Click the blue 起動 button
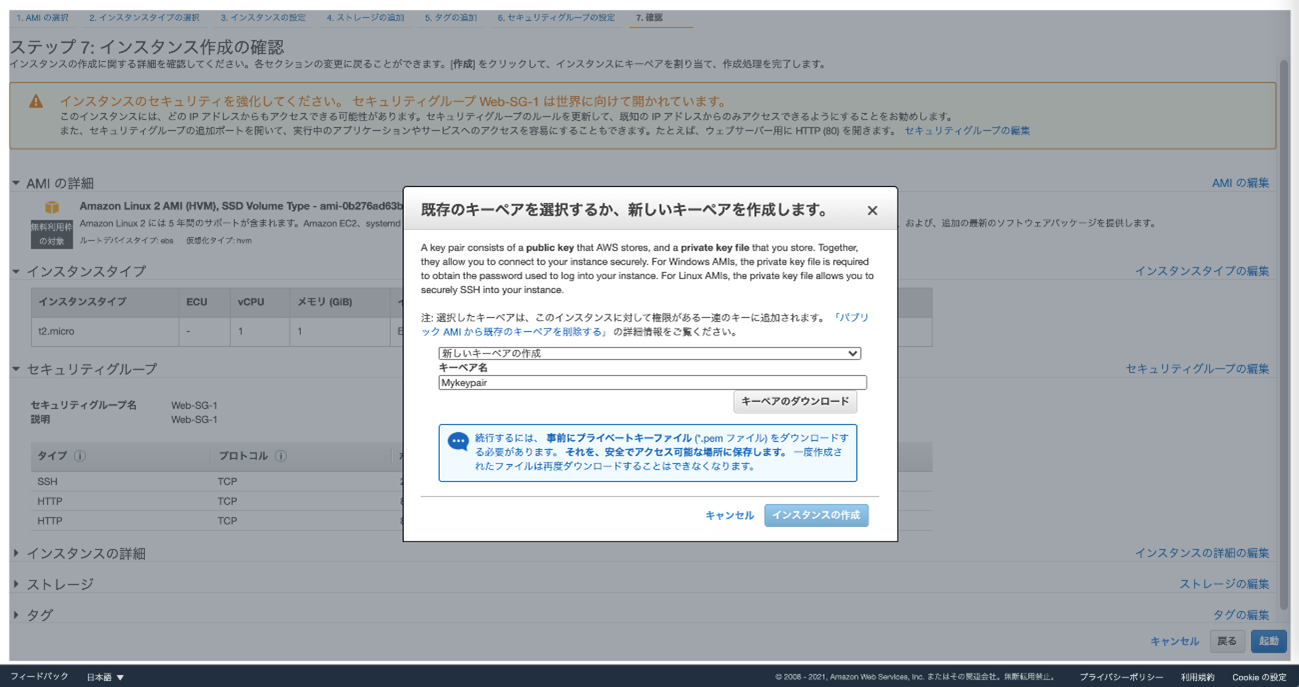 pos(1268,641)
